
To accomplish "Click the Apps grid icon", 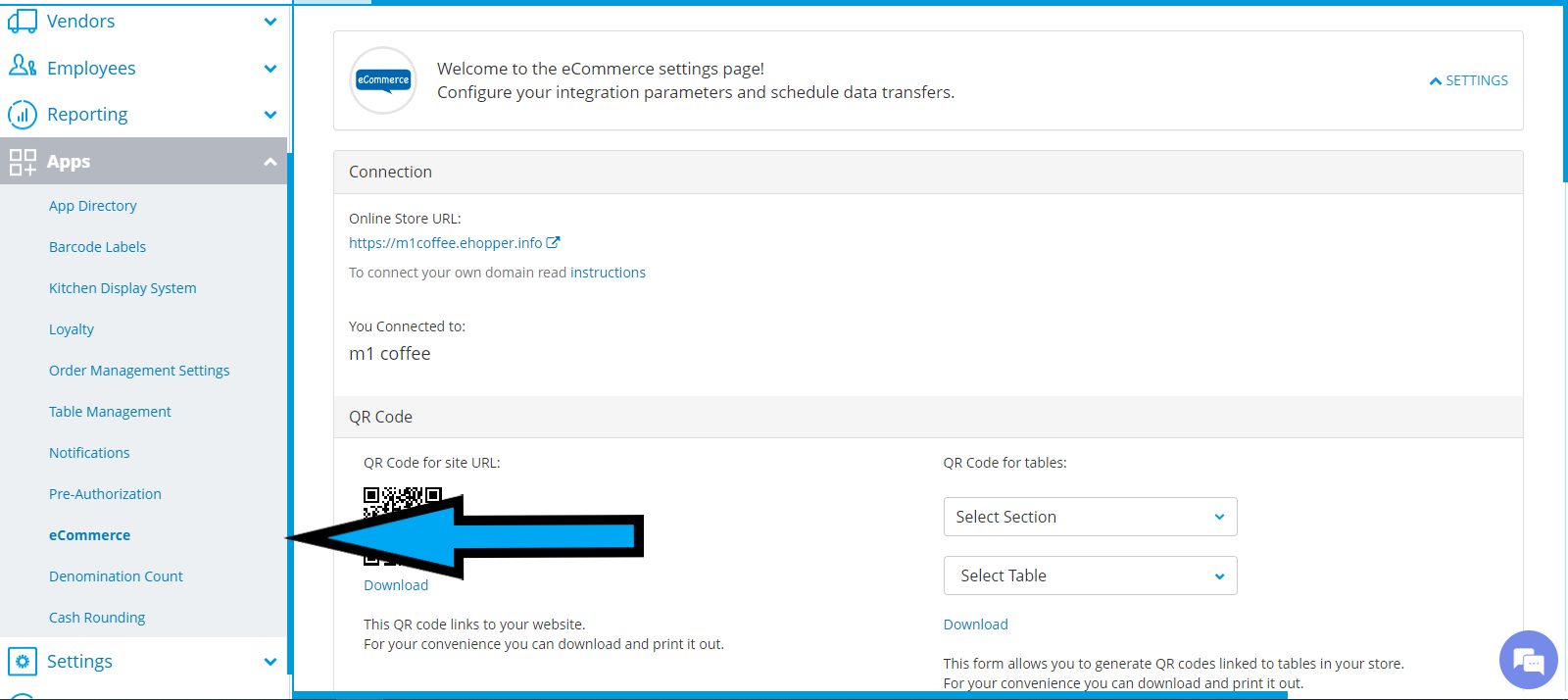I will coord(23,162).
